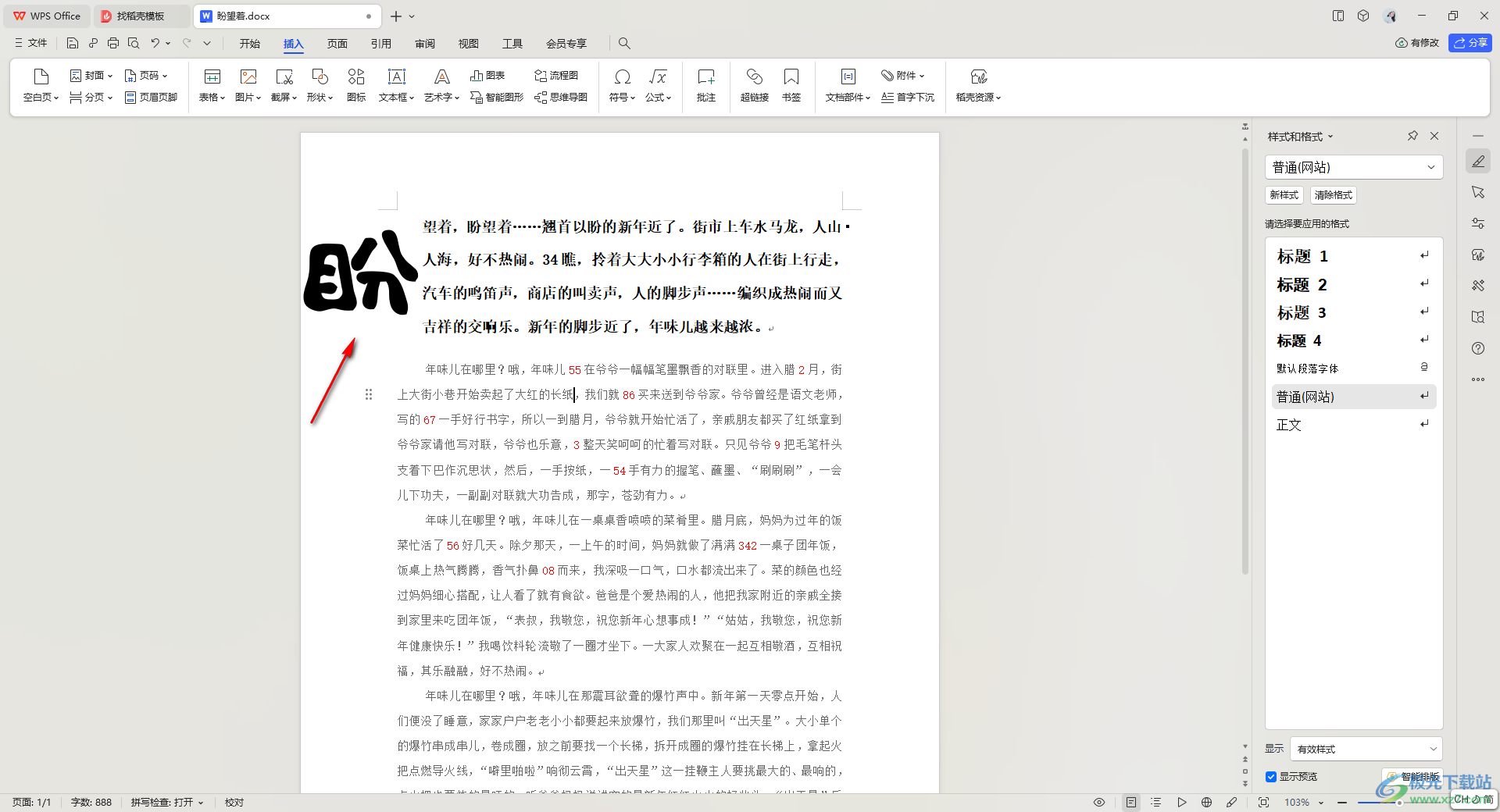
Task: Open the File (文件) menu
Action: click(31, 43)
